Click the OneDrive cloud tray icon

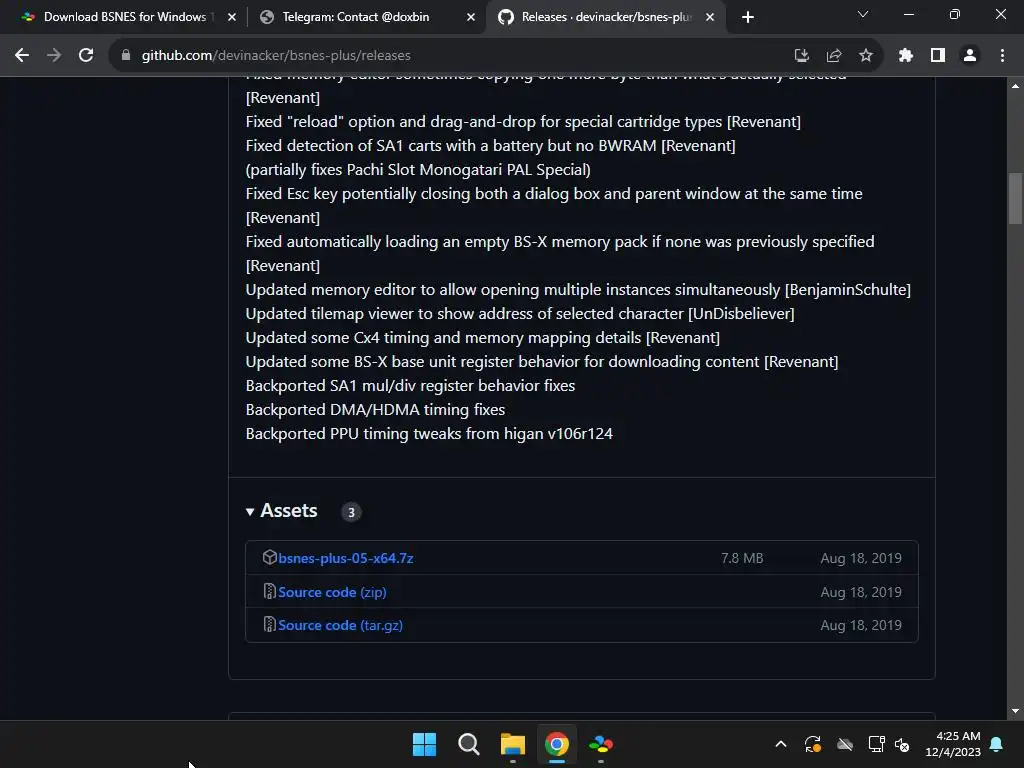[x=845, y=744]
